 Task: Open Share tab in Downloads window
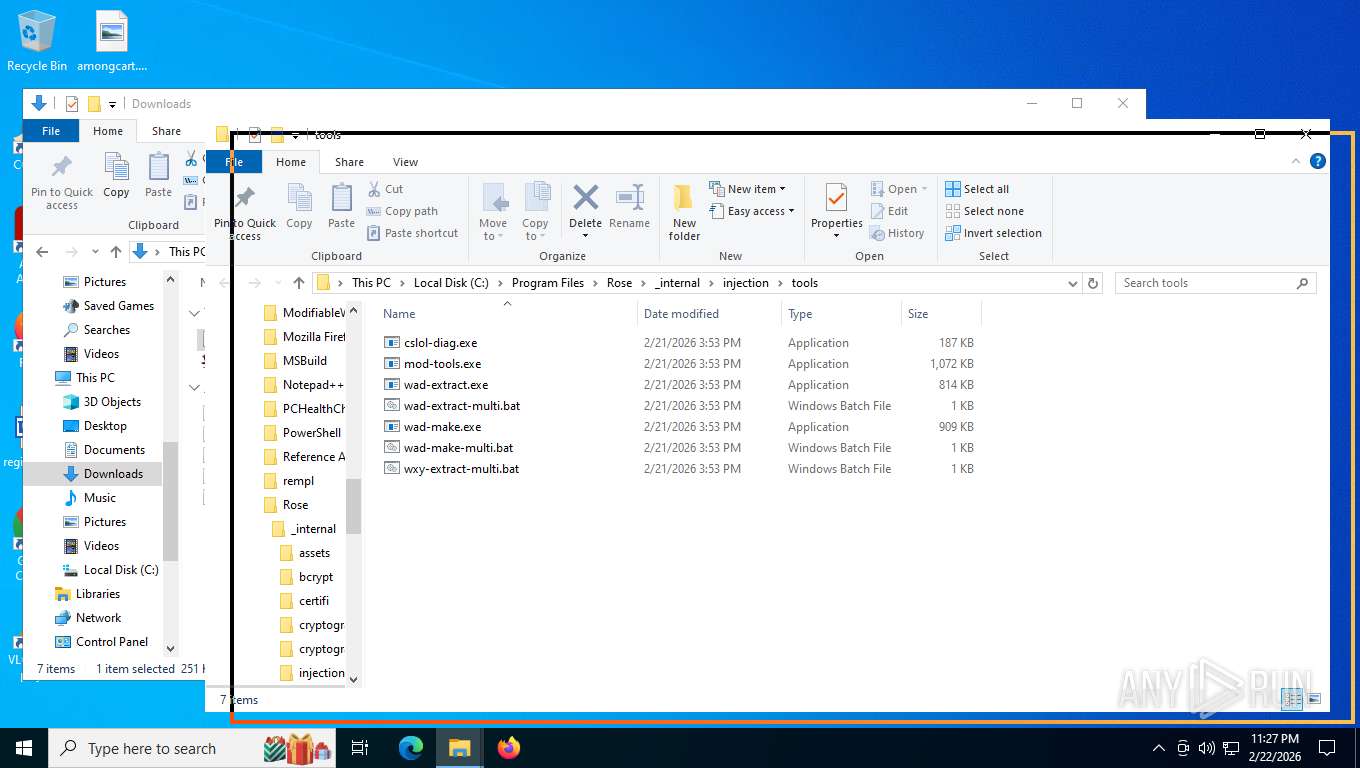click(x=166, y=131)
